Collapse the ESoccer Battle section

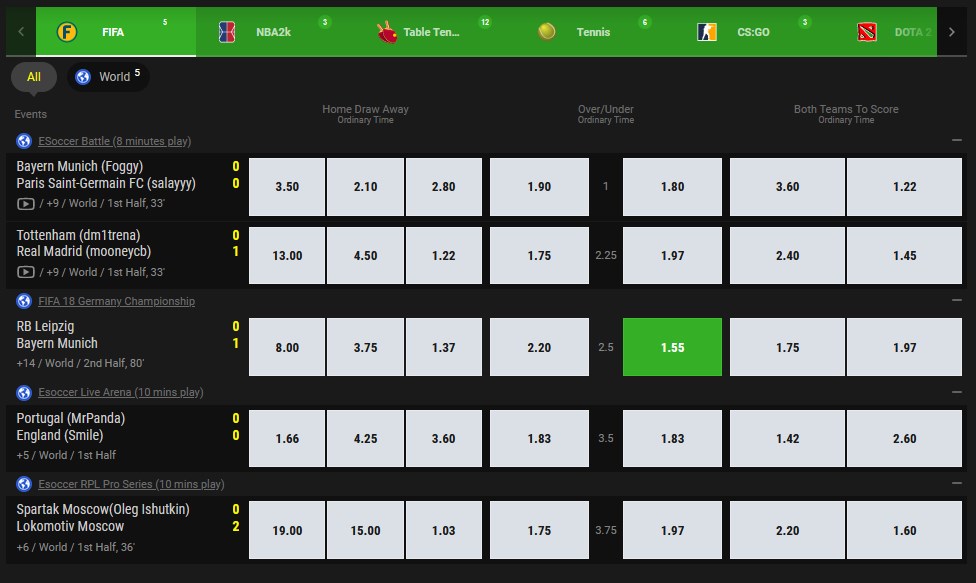[x=957, y=140]
